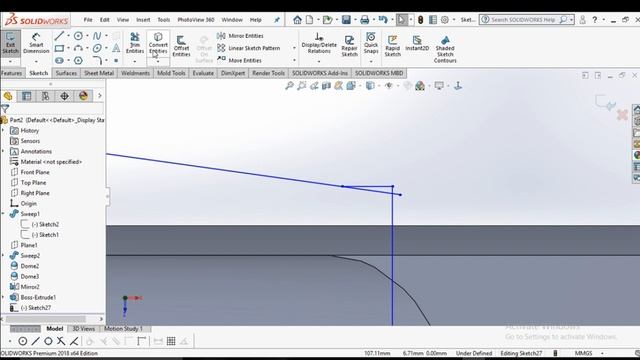Viewport: 640px width, 360px height.
Task: Open the PropertyManager tab
Action: (x=27, y=96)
